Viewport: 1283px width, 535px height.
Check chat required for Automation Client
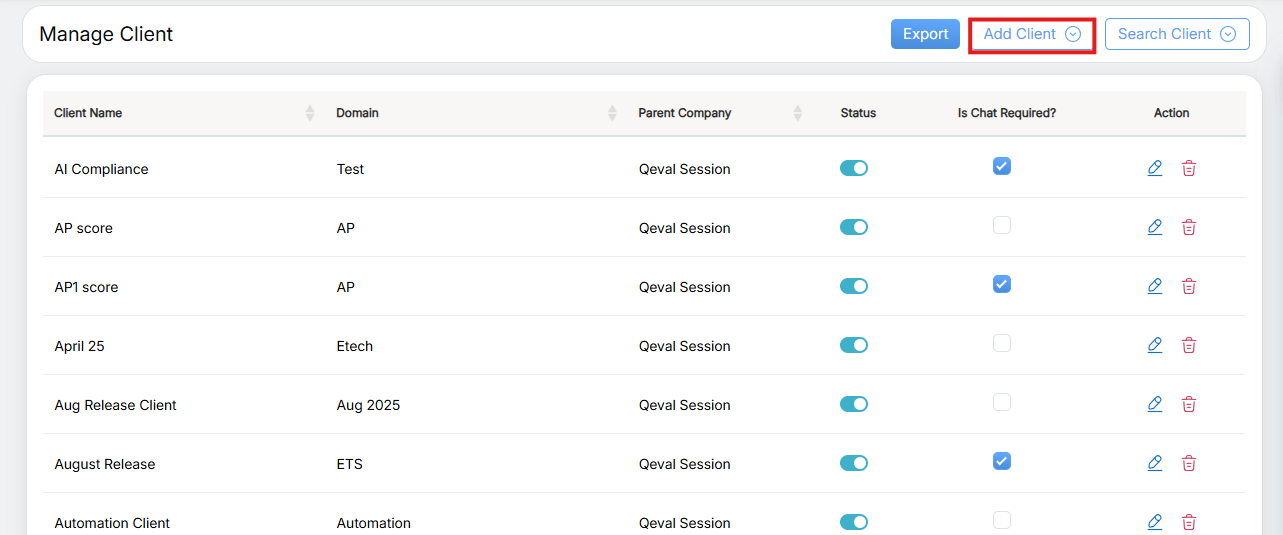tap(1001, 520)
